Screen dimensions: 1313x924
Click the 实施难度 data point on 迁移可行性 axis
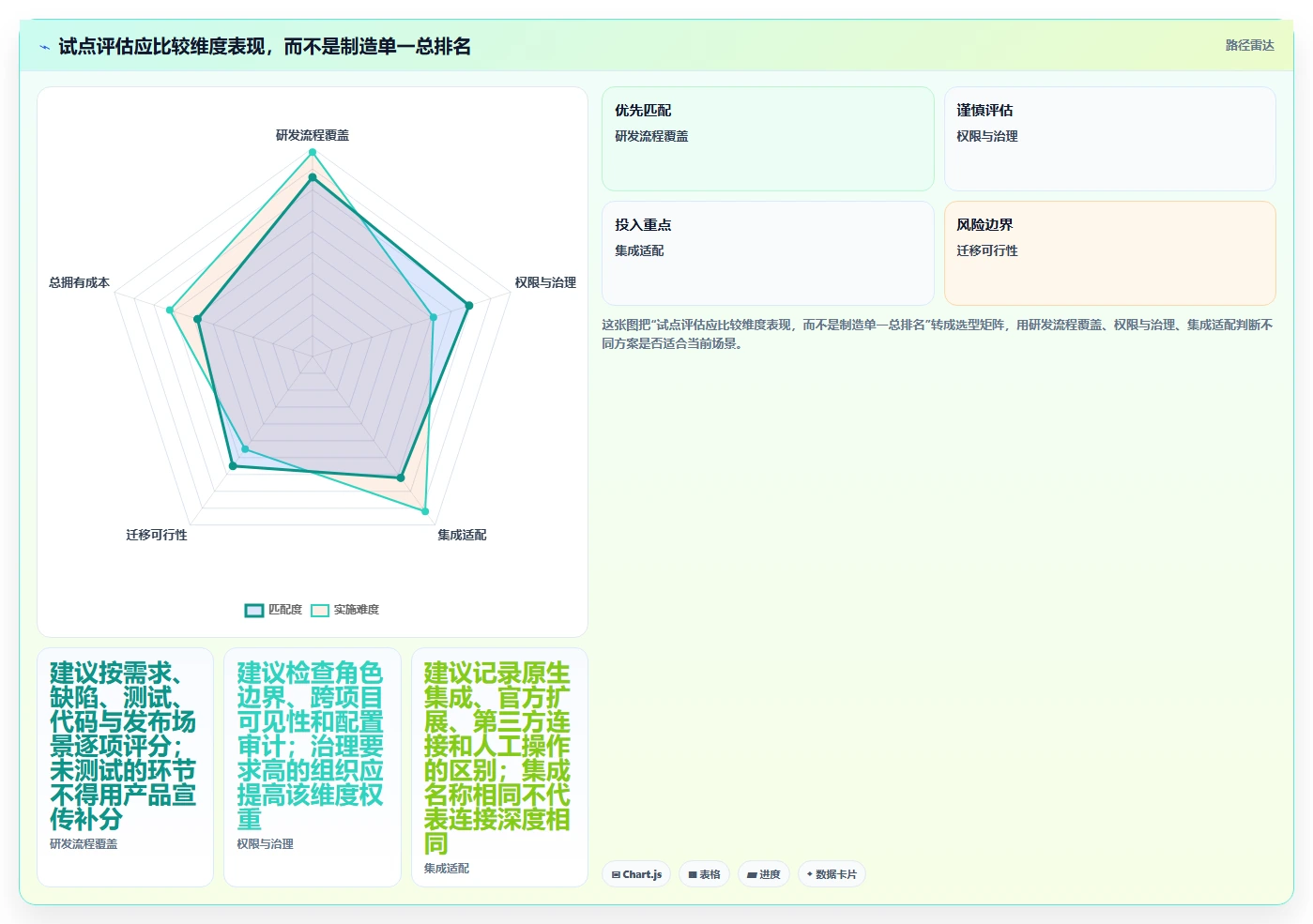coord(245,449)
